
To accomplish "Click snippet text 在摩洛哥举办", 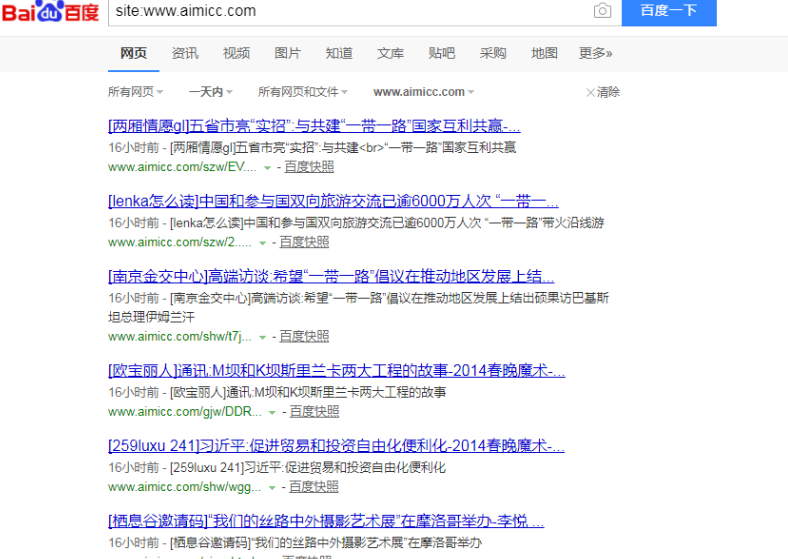I will point(444,543).
